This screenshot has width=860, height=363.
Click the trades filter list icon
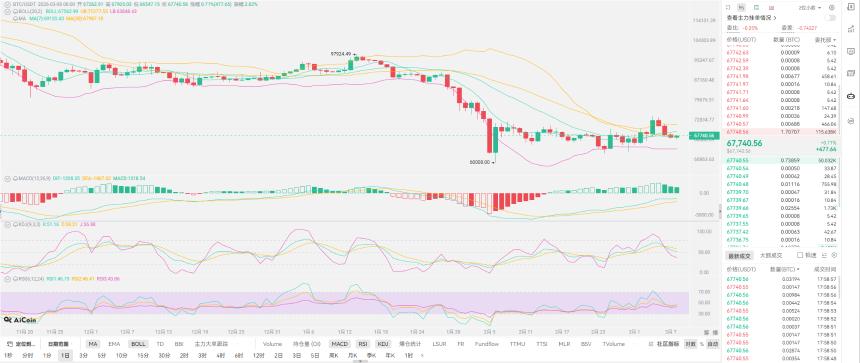click(x=824, y=256)
